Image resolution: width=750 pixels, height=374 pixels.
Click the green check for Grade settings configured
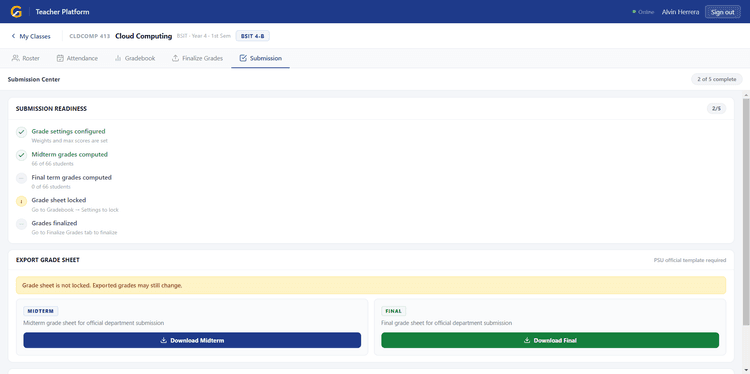tap(22, 132)
